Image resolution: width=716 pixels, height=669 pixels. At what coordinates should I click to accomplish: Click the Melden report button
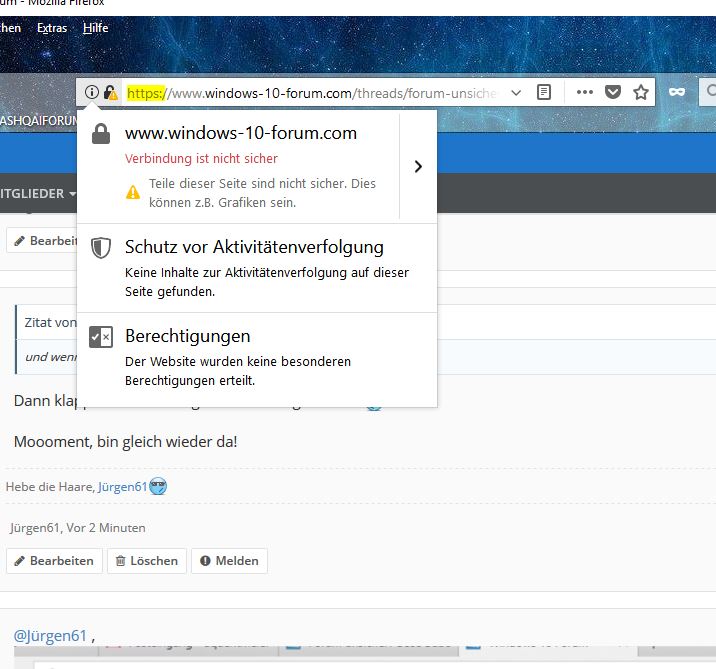pos(229,561)
